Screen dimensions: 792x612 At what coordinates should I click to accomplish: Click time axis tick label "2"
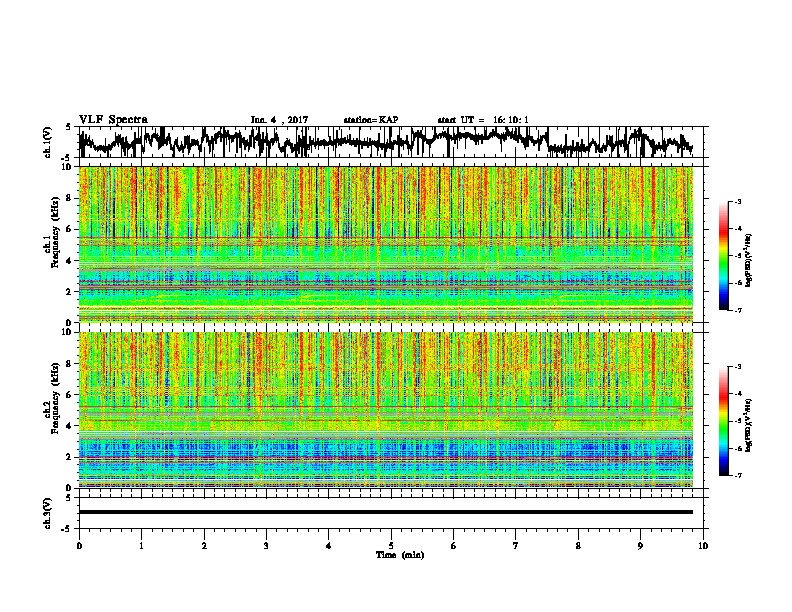(204, 546)
